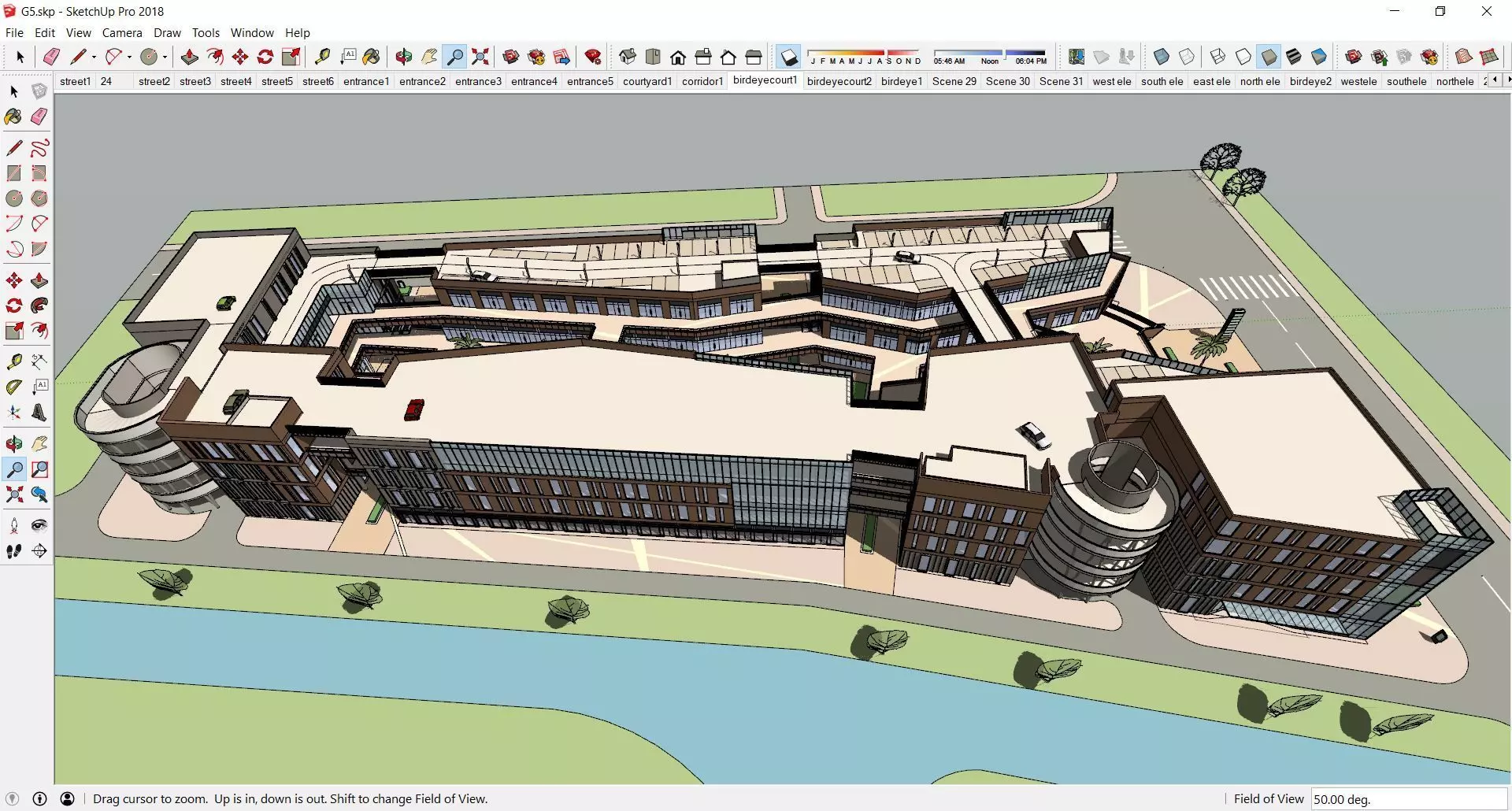Viewport: 1512px width, 811px height.
Task: Switch to the street1 scene tab
Action: (75, 81)
